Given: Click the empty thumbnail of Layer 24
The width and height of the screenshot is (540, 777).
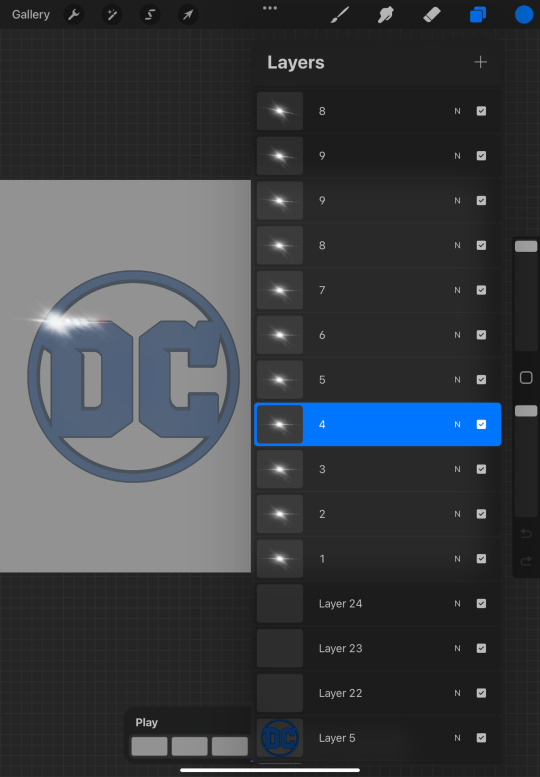Looking at the screenshot, I should pos(280,604).
